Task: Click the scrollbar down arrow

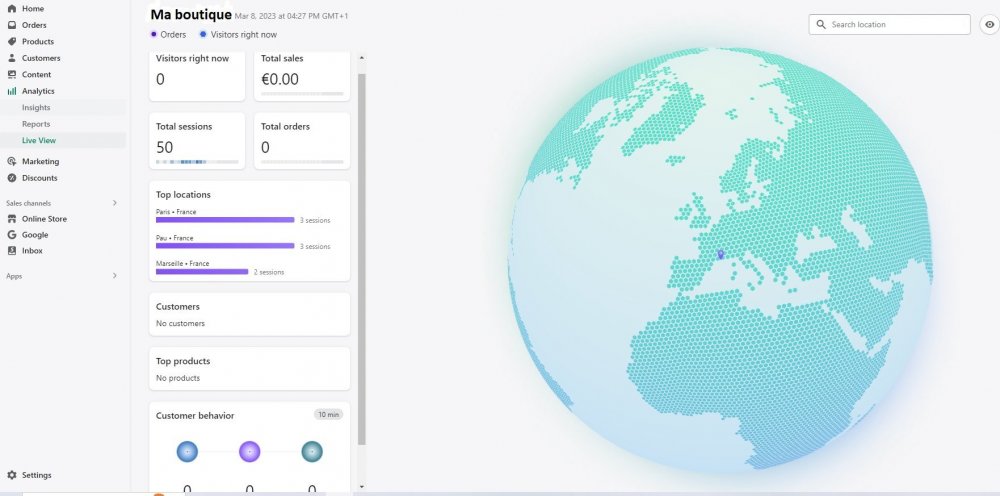Action: click(362, 487)
